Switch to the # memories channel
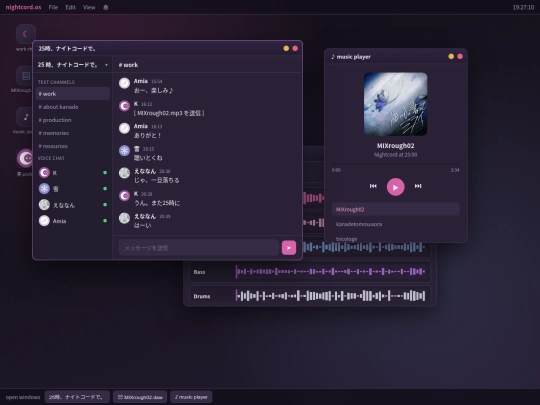Screen dimensions: 540x405 pyautogui.click(x=73, y=133)
